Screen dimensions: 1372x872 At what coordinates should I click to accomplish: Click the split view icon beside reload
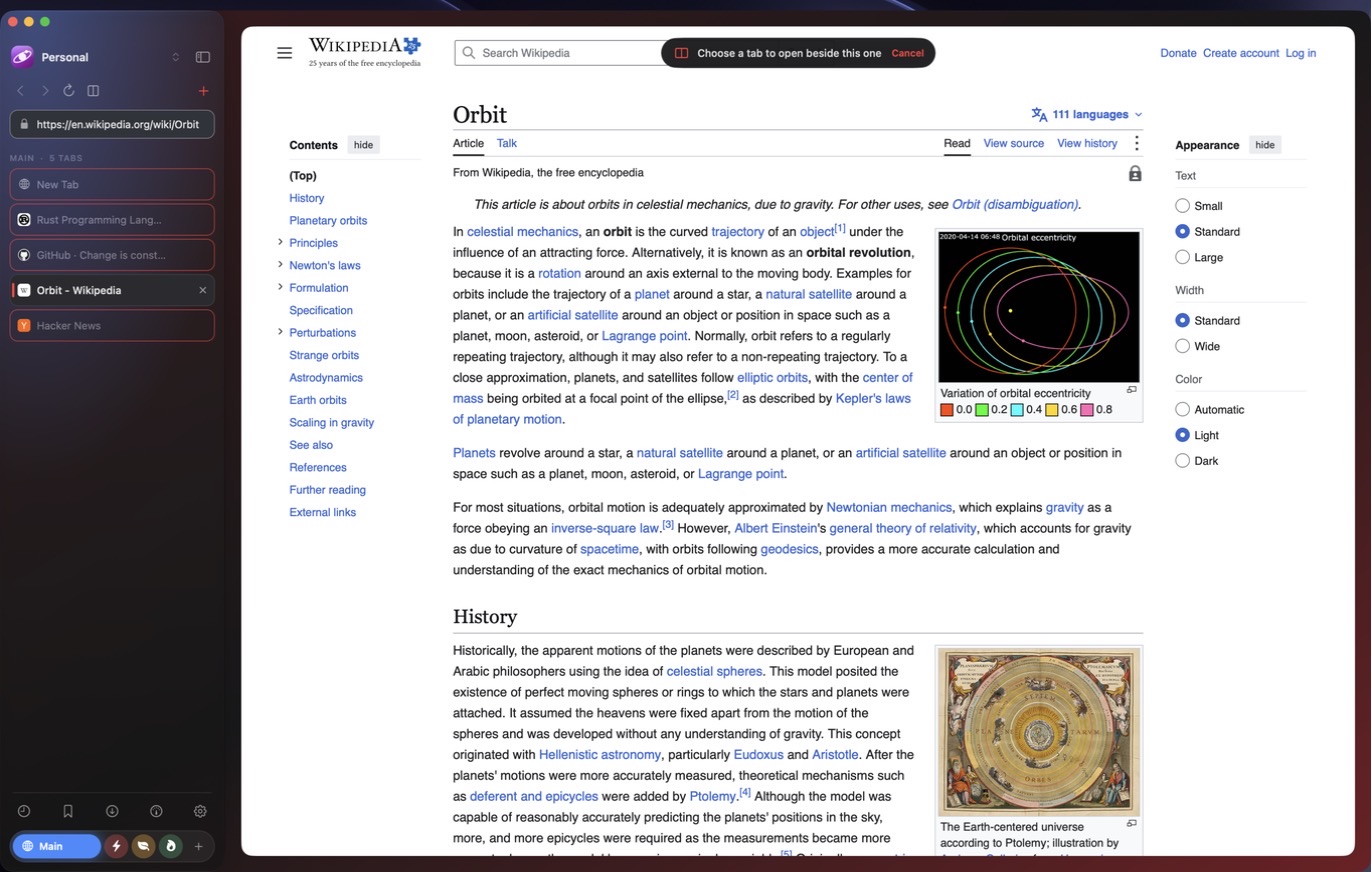click(x=93, y=91)
